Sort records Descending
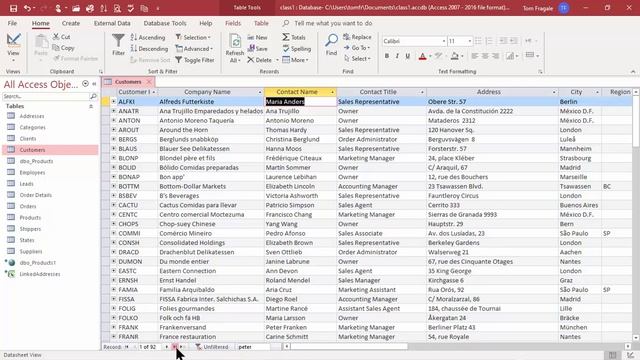Viewport: 640px width, 360px height. (149, 49)
